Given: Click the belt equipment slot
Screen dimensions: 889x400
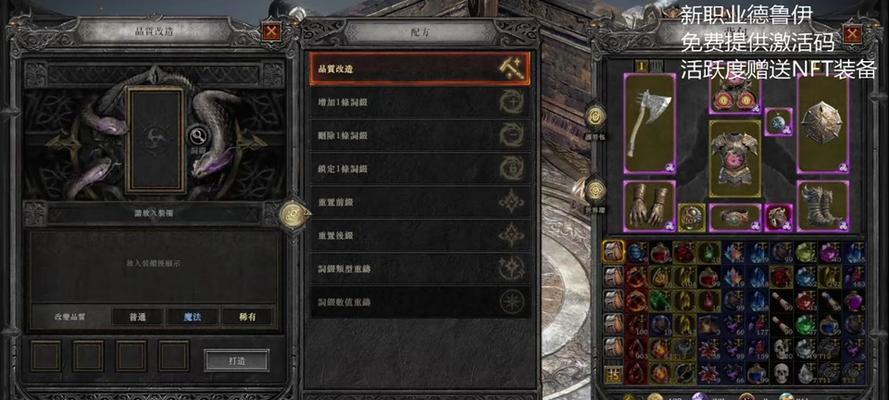Looking at the screenshot, I should point(735,218).
